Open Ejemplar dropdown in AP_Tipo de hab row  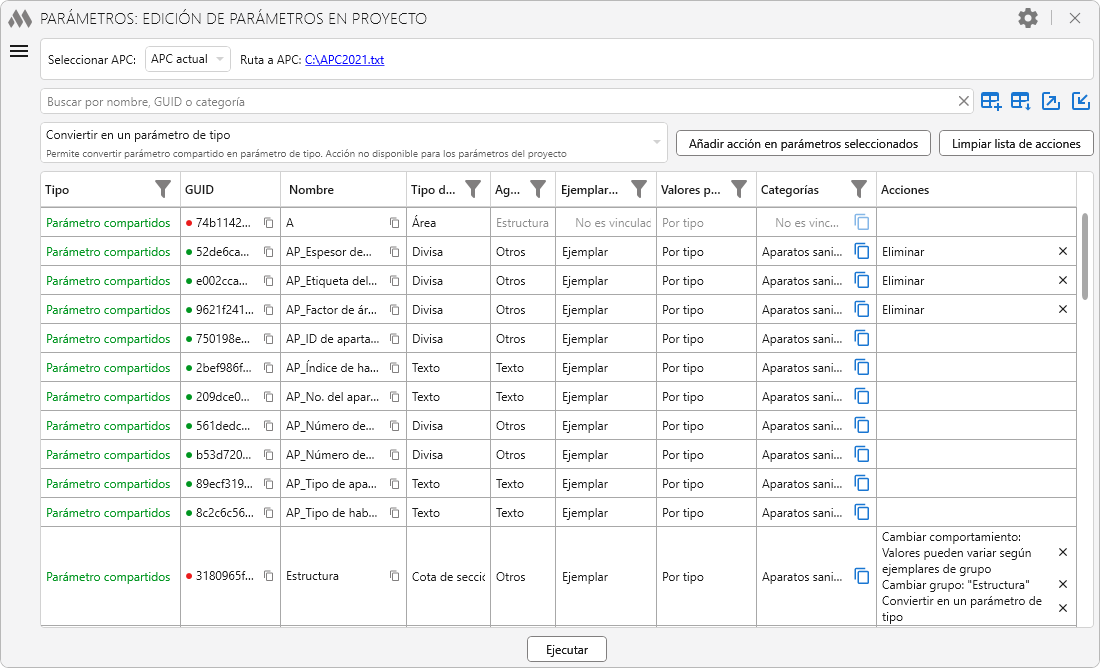point(603,513)
